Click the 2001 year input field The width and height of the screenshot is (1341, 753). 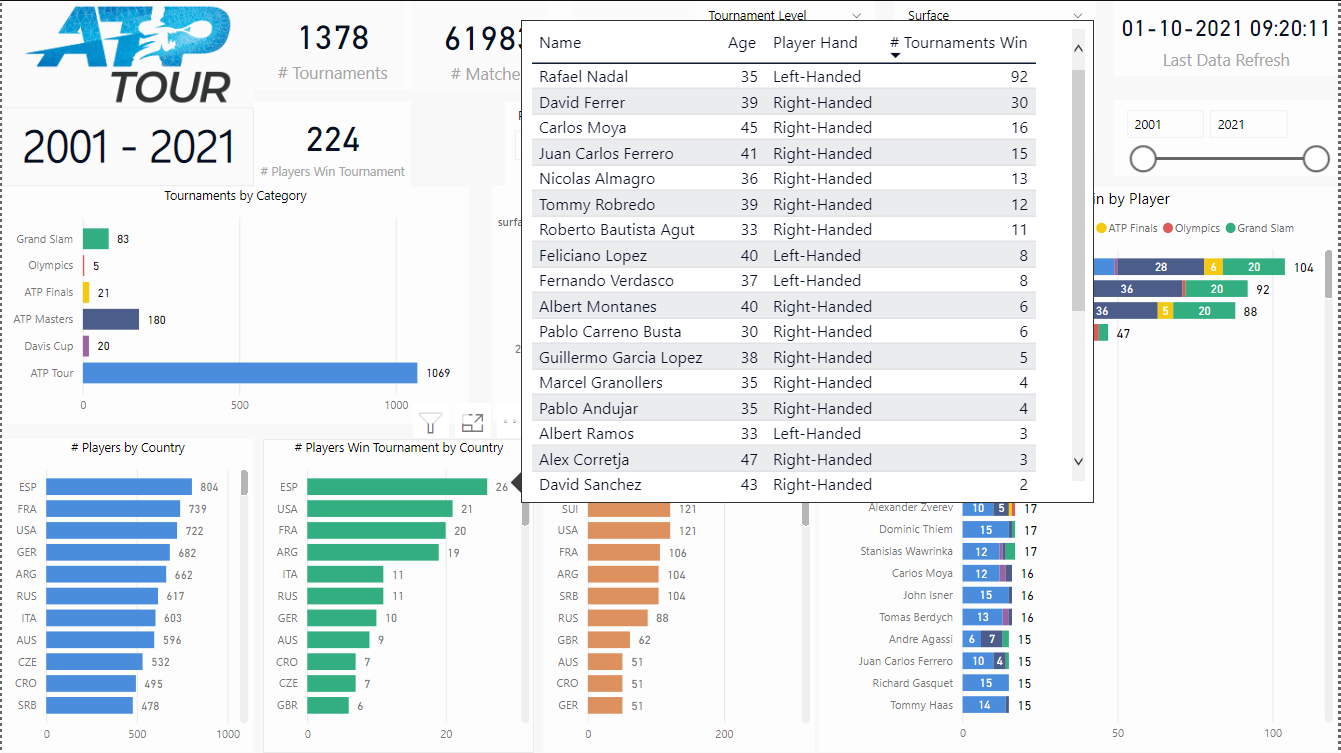click(x=1165, y=123)
